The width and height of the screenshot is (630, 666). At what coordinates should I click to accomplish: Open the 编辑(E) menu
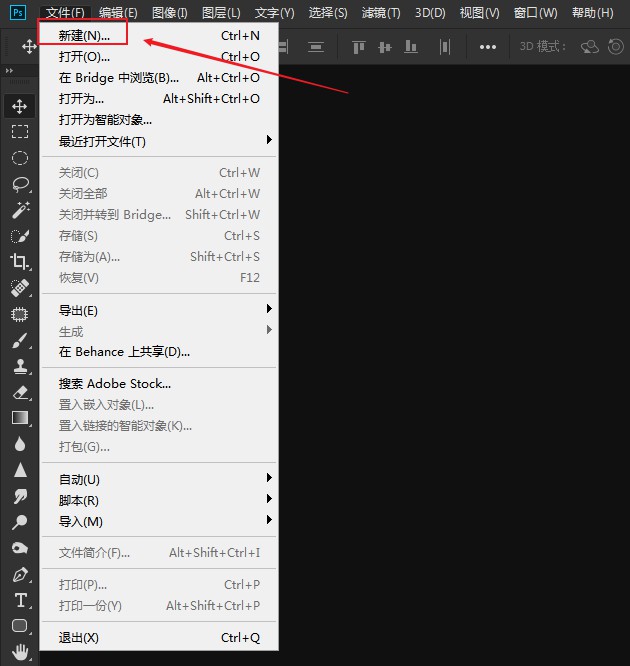pyautogui.click(x=118, y=13)
